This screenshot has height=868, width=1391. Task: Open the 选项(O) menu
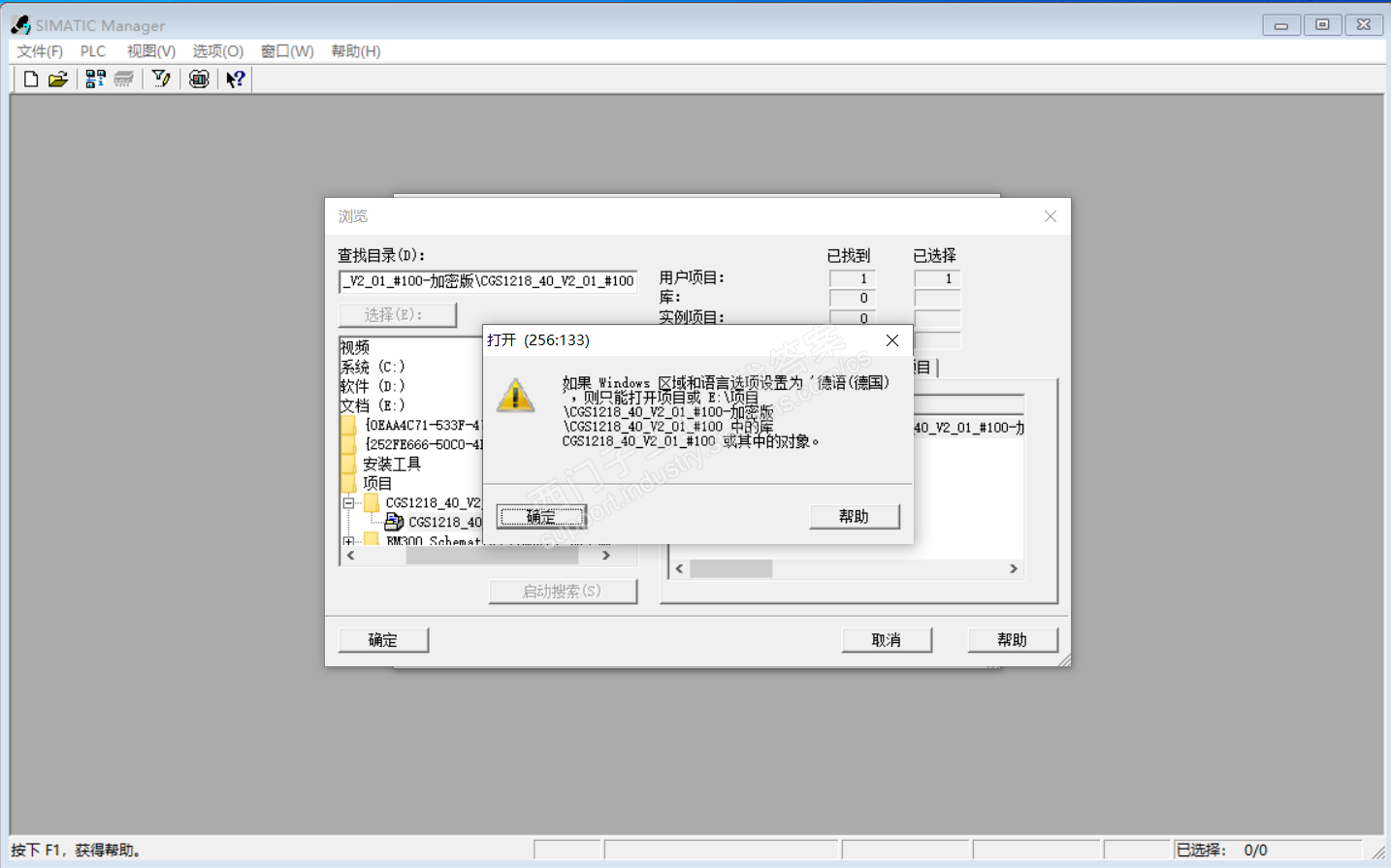click(218, 51)
